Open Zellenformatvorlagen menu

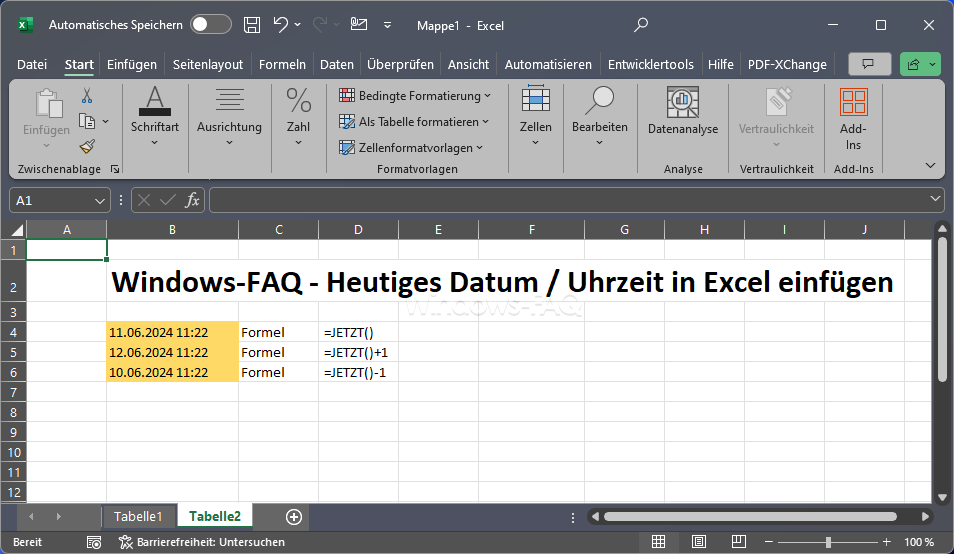point(411,148)
